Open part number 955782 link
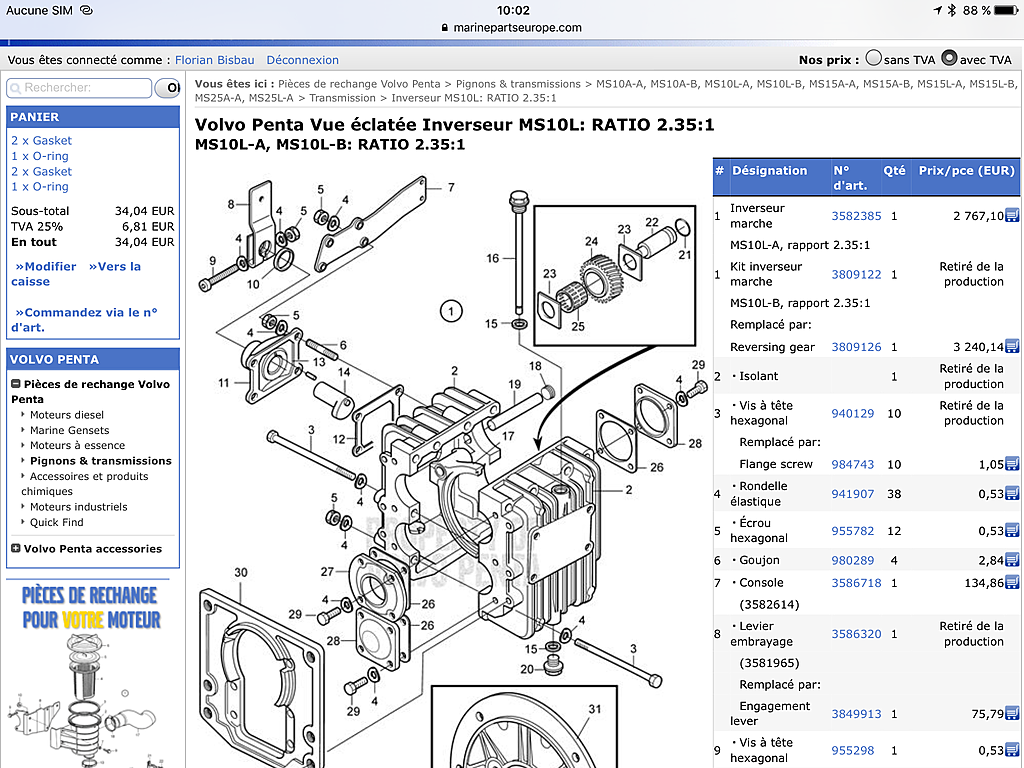Viewport: 1024px width, 768px height. click(x=852, y=531)
